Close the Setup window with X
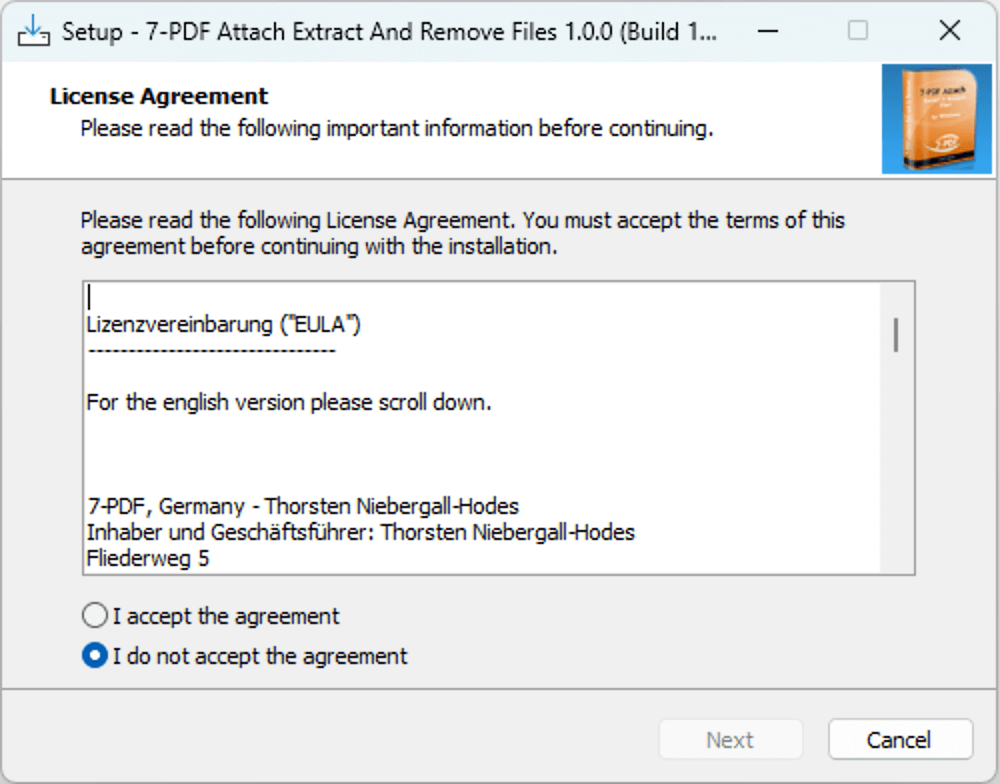 950,31
